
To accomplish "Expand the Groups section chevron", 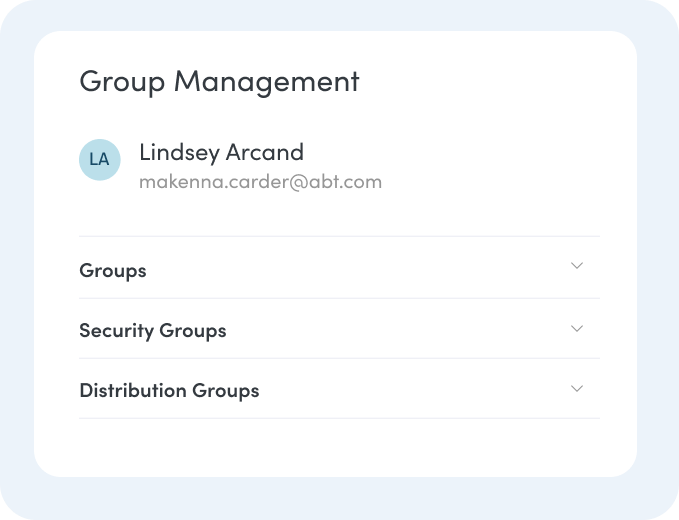I will coord(576,266).
